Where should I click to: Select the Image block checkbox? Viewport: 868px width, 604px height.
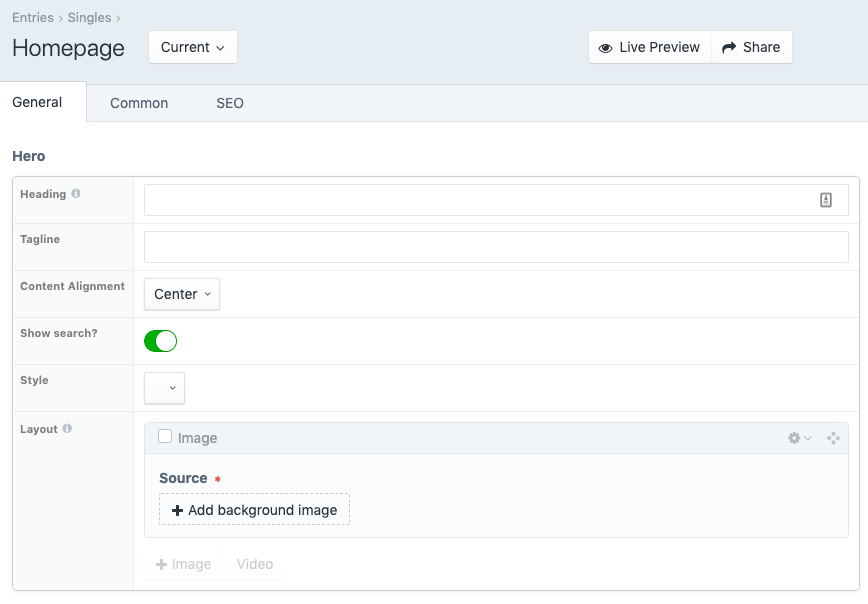point(164,437)
